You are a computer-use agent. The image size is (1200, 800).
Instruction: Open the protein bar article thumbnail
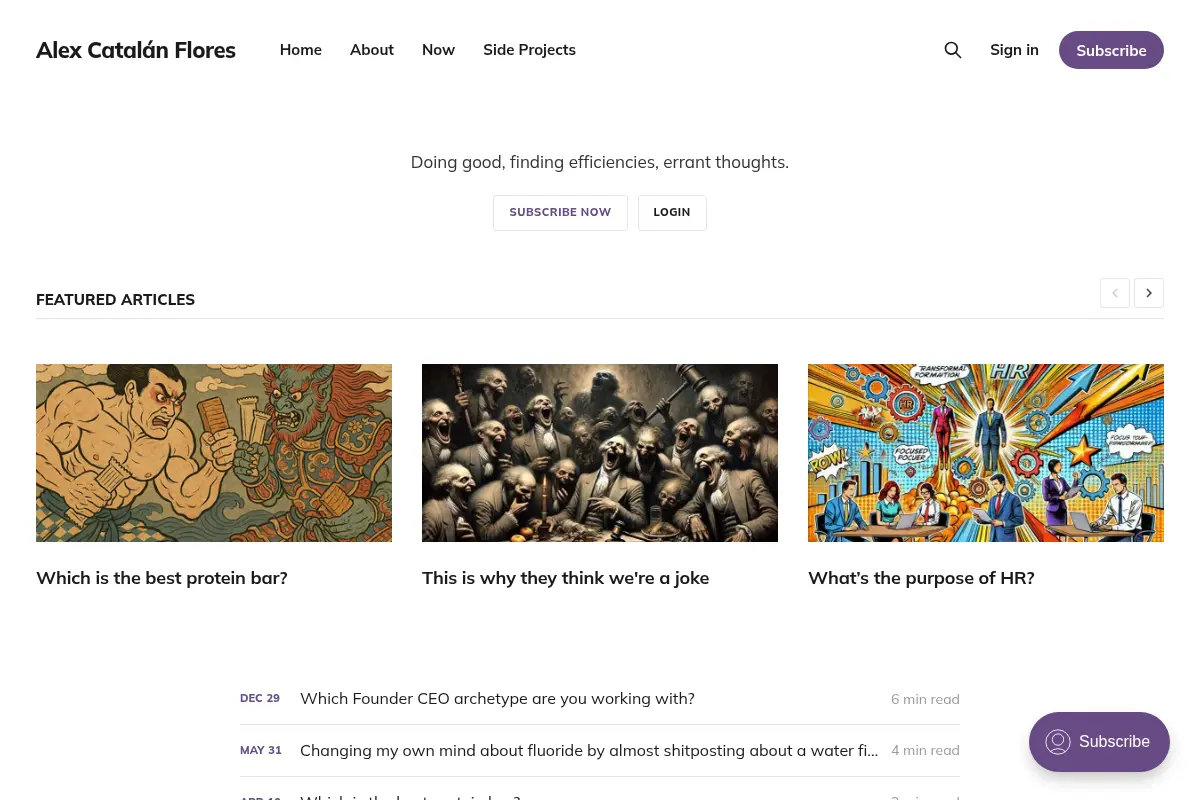214,453
